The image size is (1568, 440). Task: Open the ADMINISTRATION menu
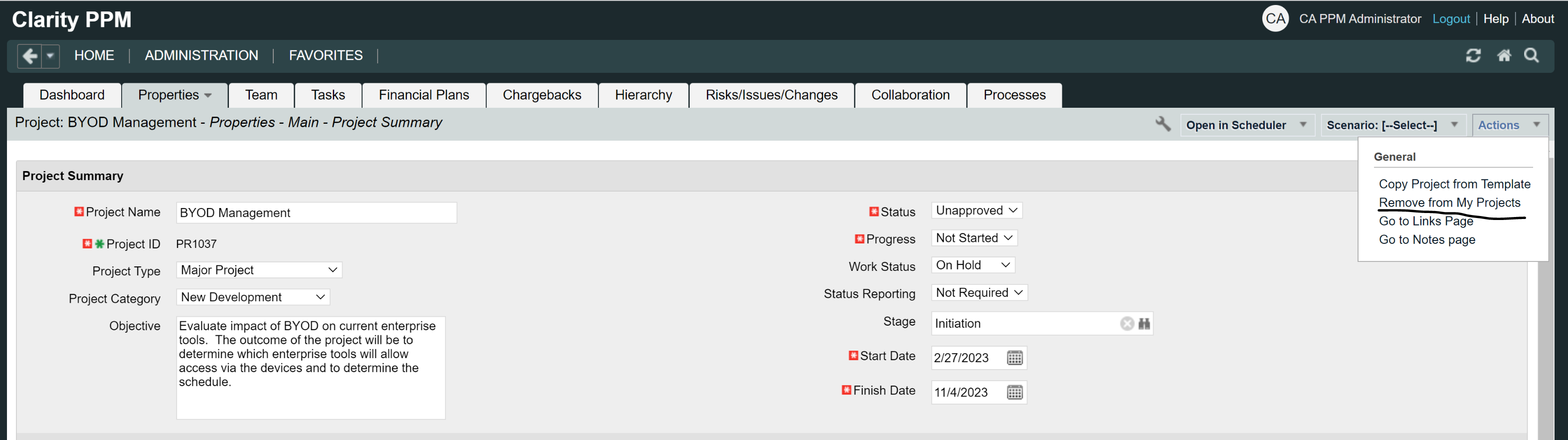coord(201,56)
